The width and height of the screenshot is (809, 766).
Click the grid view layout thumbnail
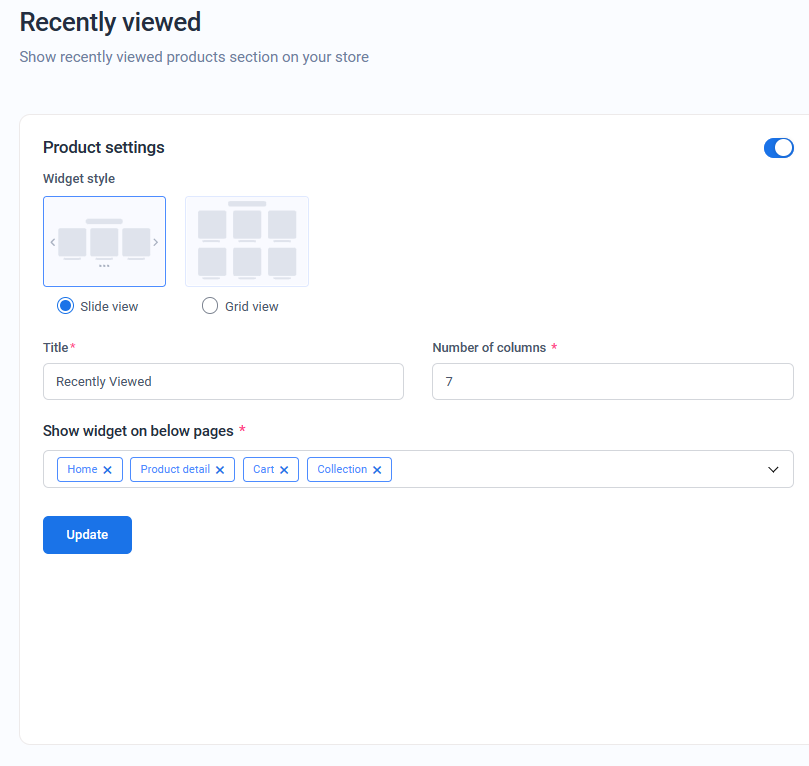[x=247, y=242]
